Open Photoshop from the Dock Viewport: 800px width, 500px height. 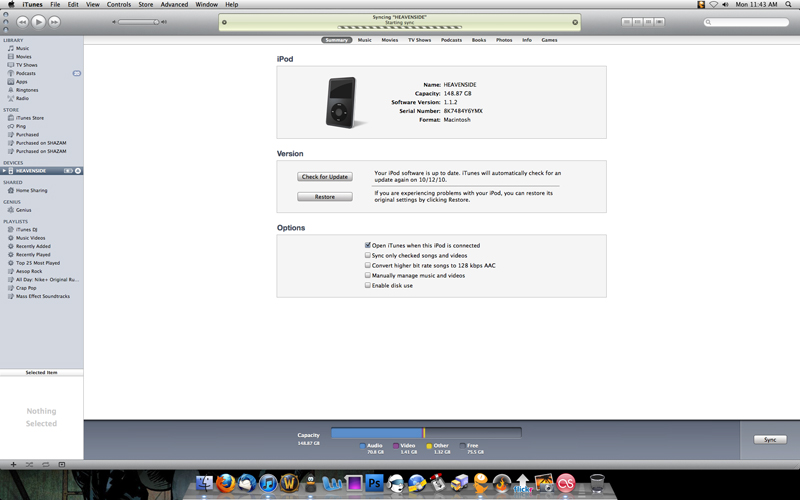[374, 483]
